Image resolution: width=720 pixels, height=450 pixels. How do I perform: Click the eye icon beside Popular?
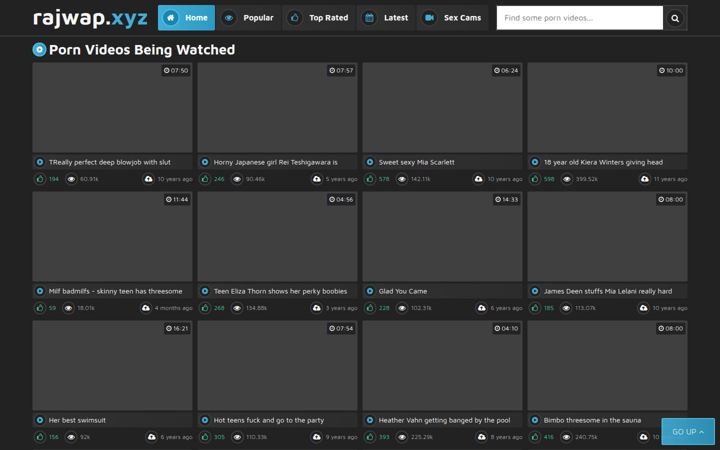pos(229,18)
